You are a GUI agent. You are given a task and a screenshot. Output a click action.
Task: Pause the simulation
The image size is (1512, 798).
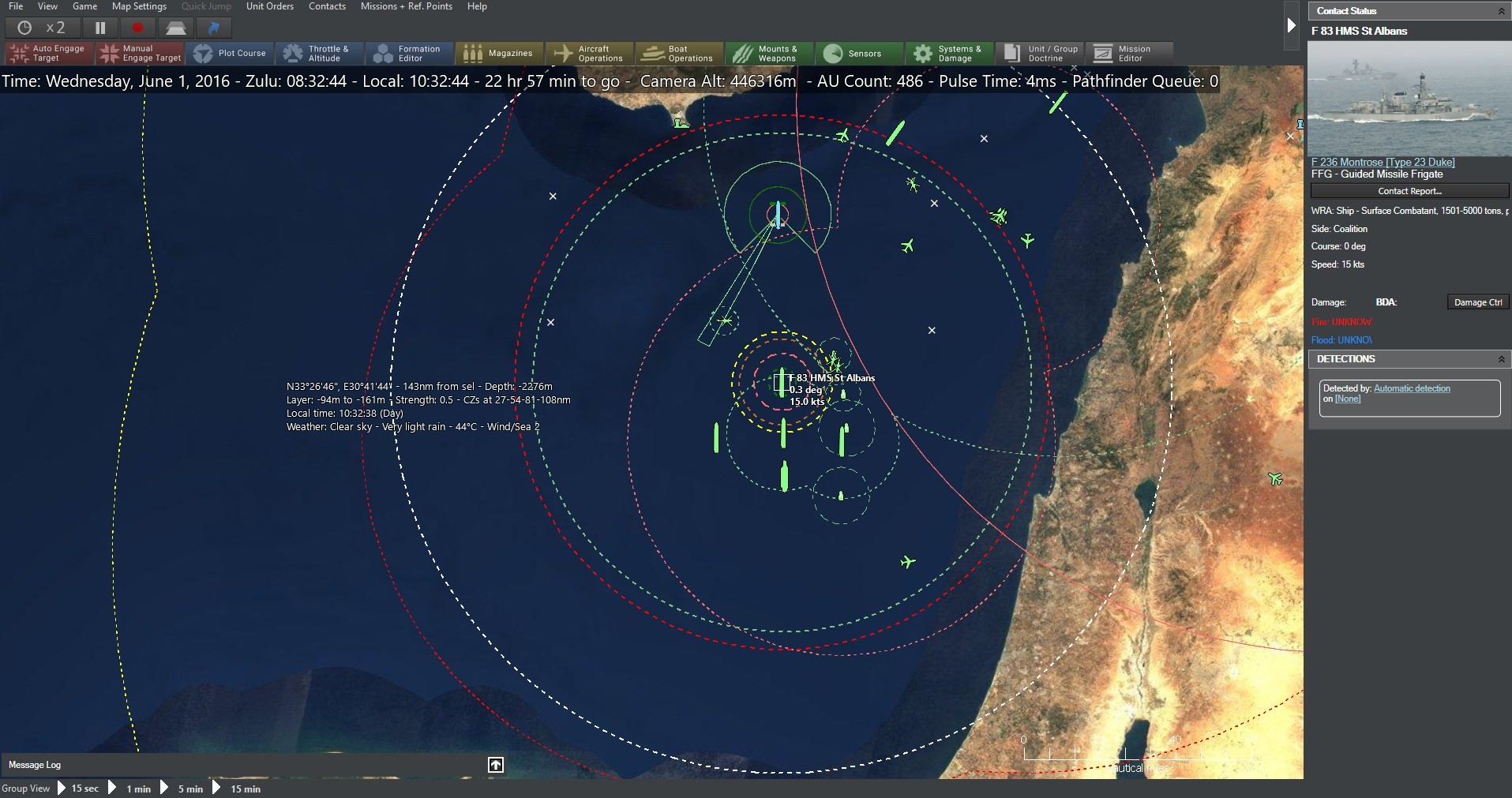tap(100, 28)
